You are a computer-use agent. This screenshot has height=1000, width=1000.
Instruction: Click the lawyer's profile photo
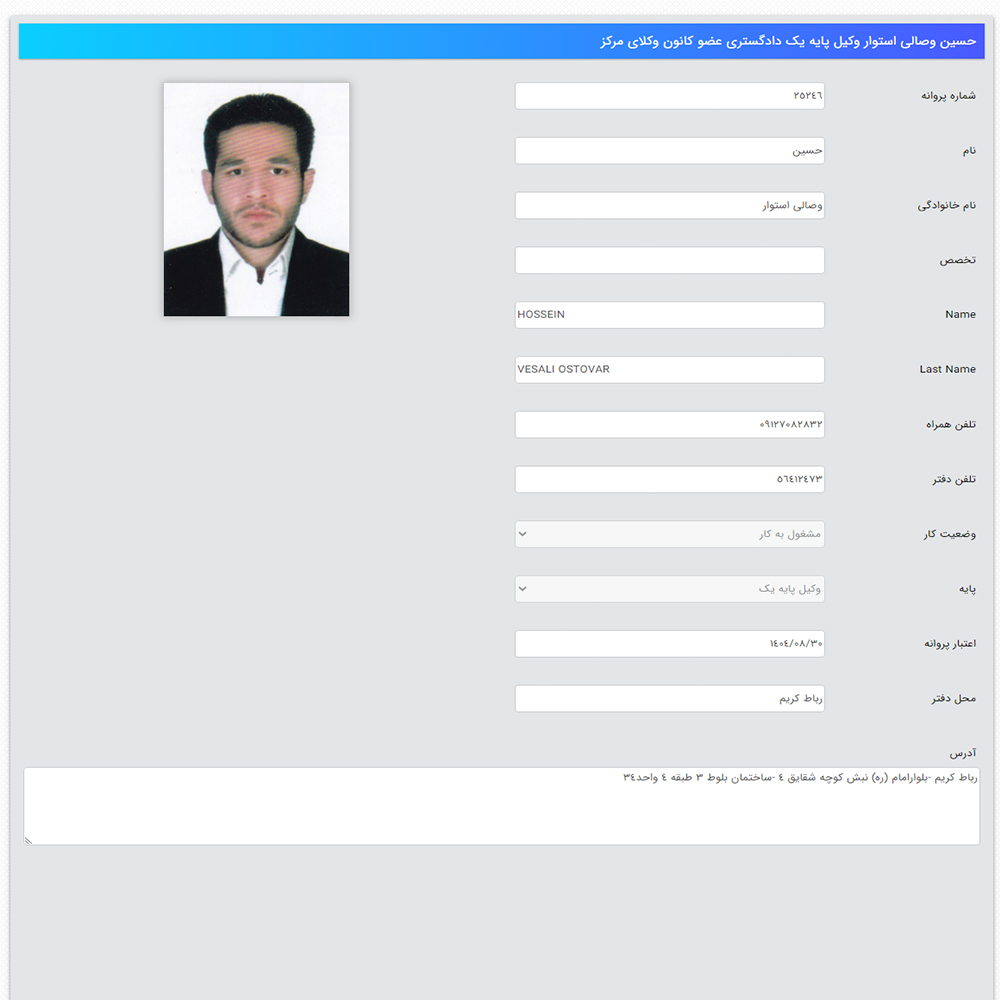(256, 200)
